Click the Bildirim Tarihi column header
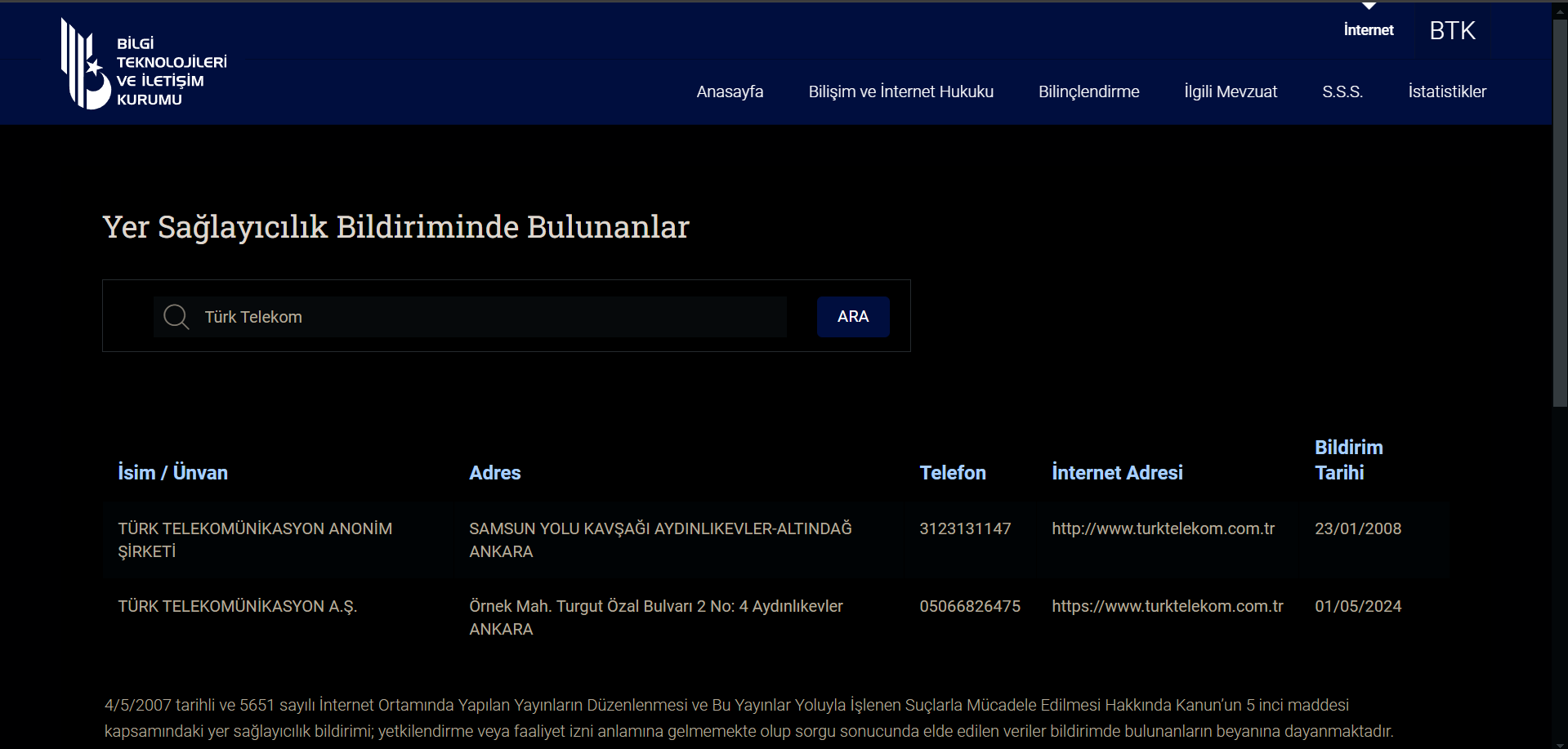This screenshot has height=749, width=1568. (x=1348, y=460)
